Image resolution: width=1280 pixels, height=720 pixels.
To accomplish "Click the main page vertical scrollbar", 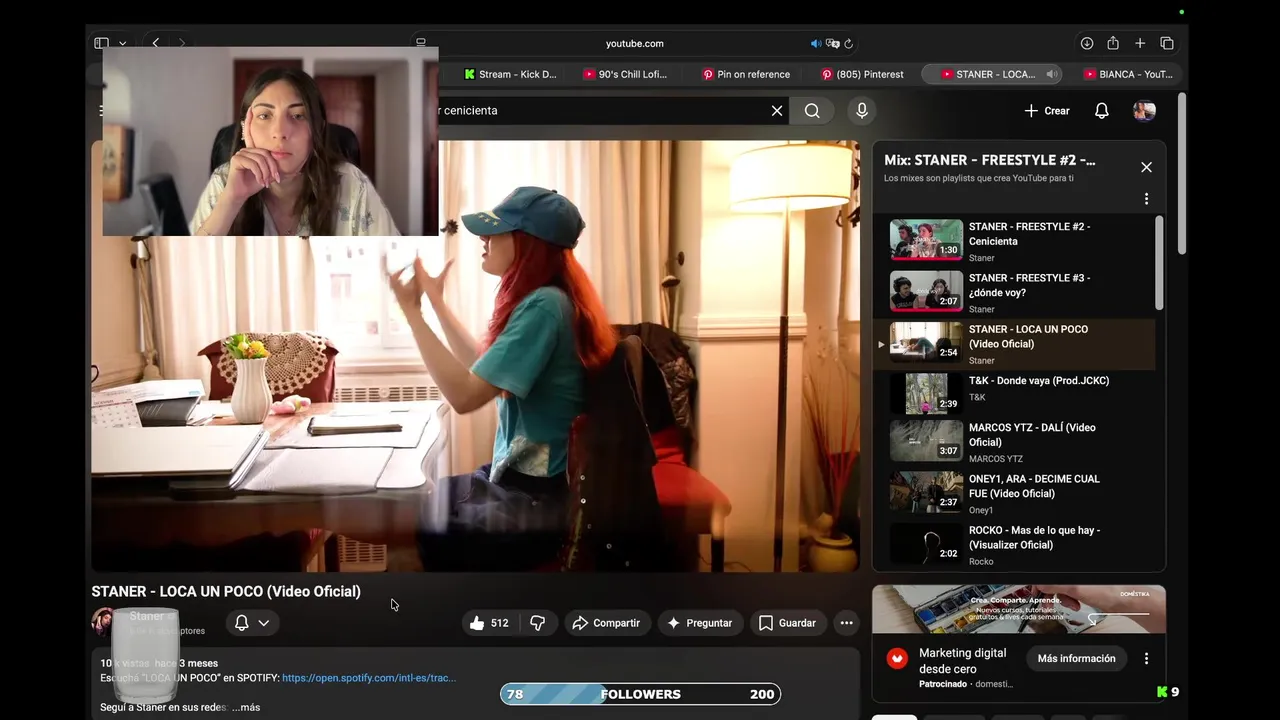I will [1181, 173].
